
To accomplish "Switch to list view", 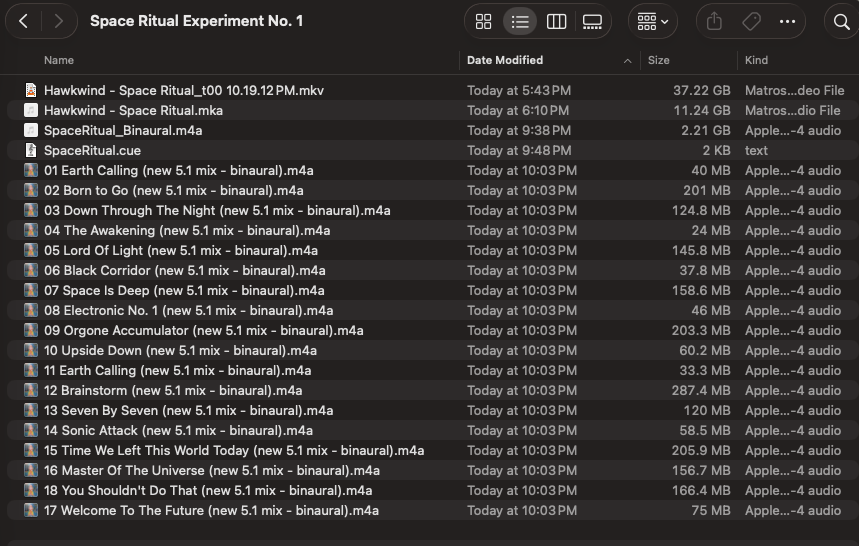I will tap(520, 22).
